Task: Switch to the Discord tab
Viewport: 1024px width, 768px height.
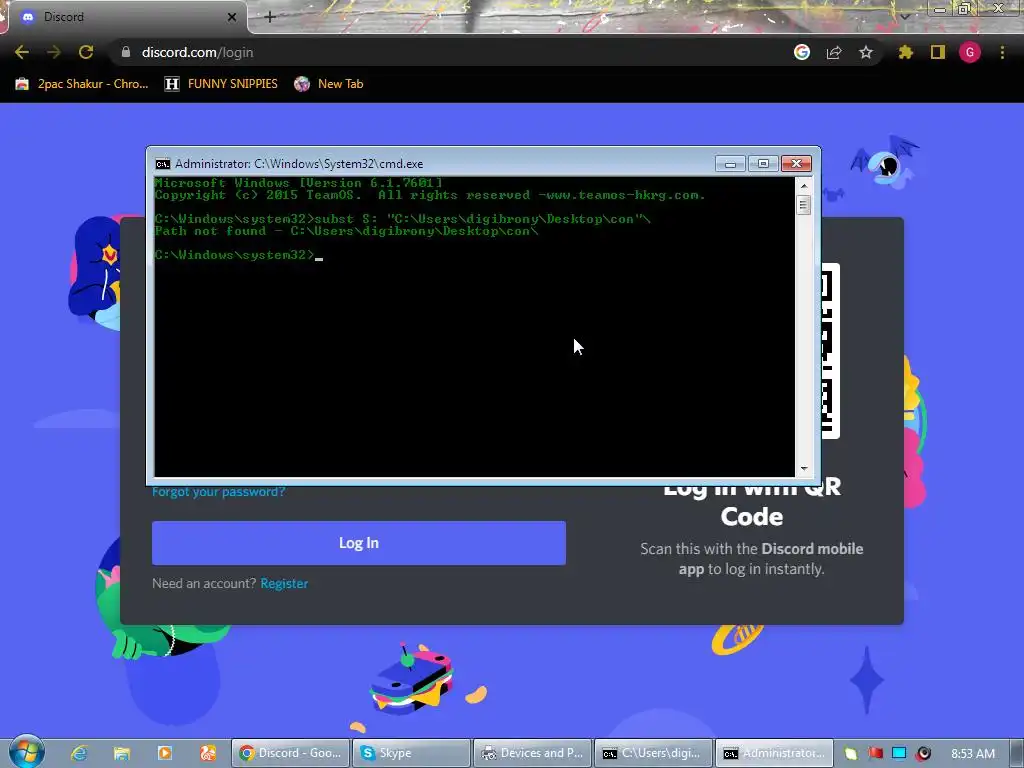Action: [x=124, y=17]
